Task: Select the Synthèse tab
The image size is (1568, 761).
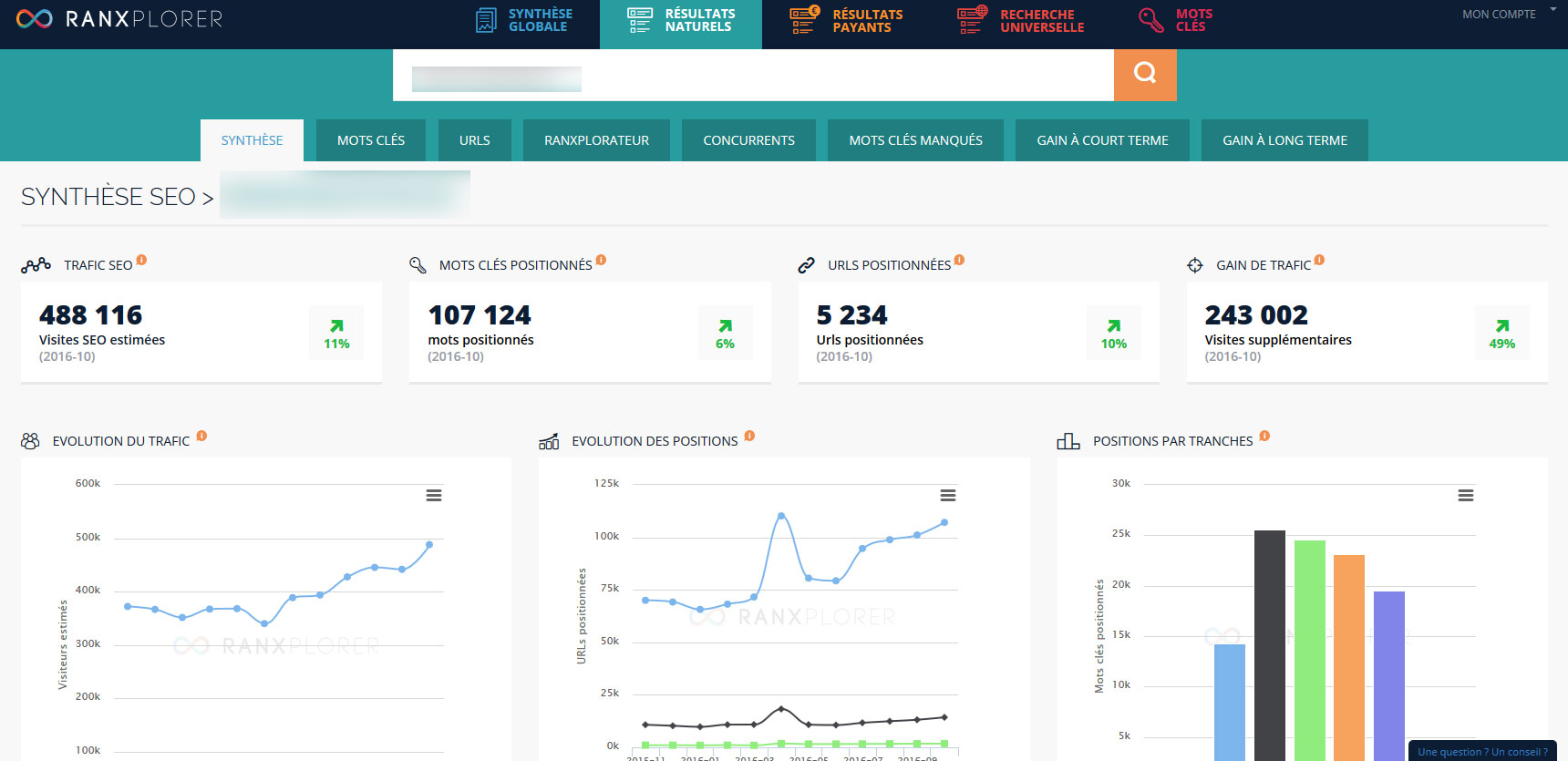Action: pyautogui.click(x=252, y=140)
